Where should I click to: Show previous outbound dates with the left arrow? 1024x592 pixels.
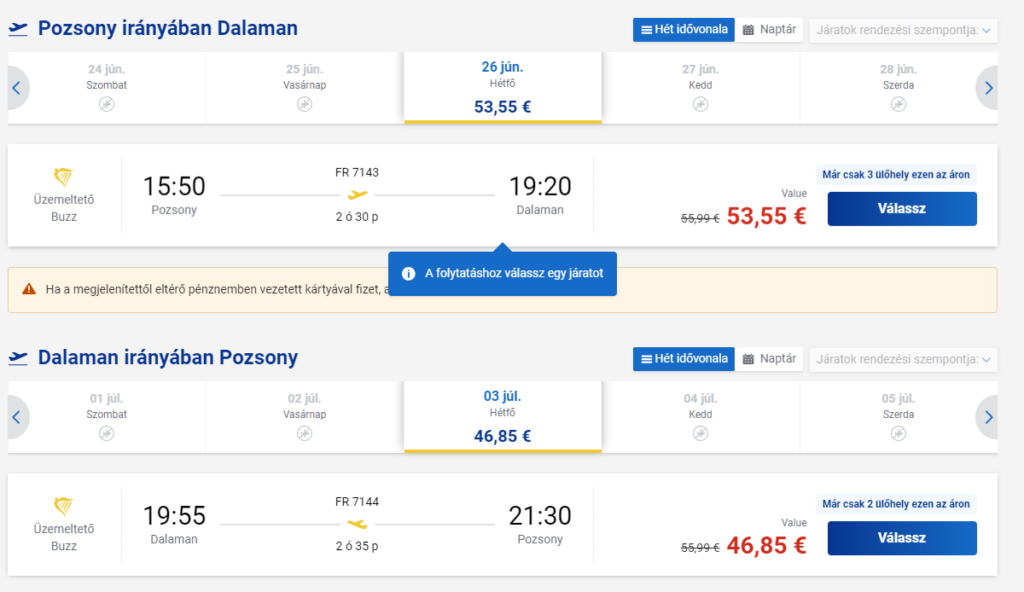click(x=17, y=88)
